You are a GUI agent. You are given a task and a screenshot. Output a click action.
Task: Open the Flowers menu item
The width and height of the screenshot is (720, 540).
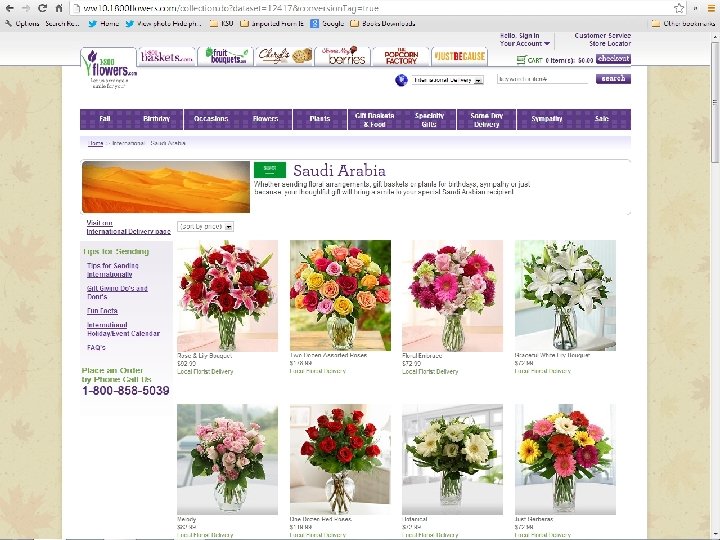(265, 119)
